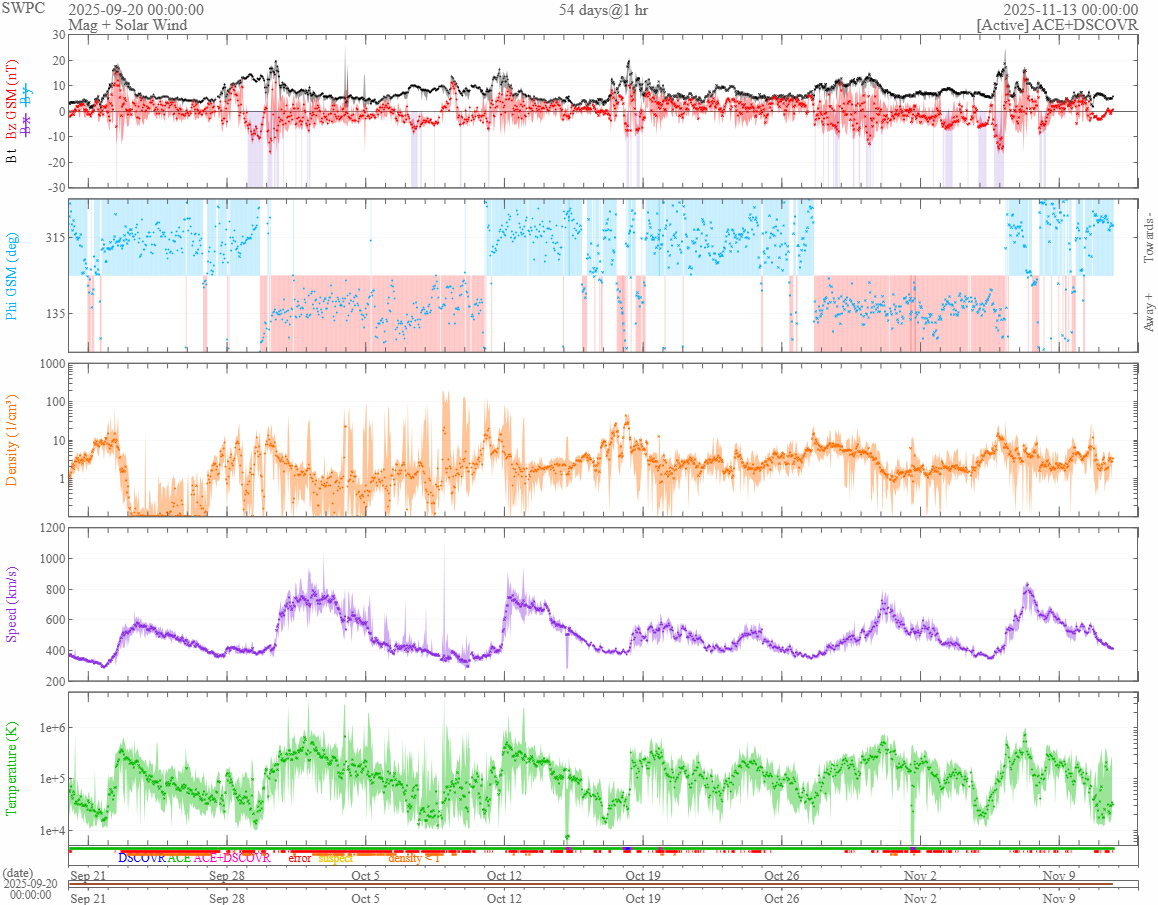Click the 'Phi GSM (deg)' axis label

(x=11, y=276)
